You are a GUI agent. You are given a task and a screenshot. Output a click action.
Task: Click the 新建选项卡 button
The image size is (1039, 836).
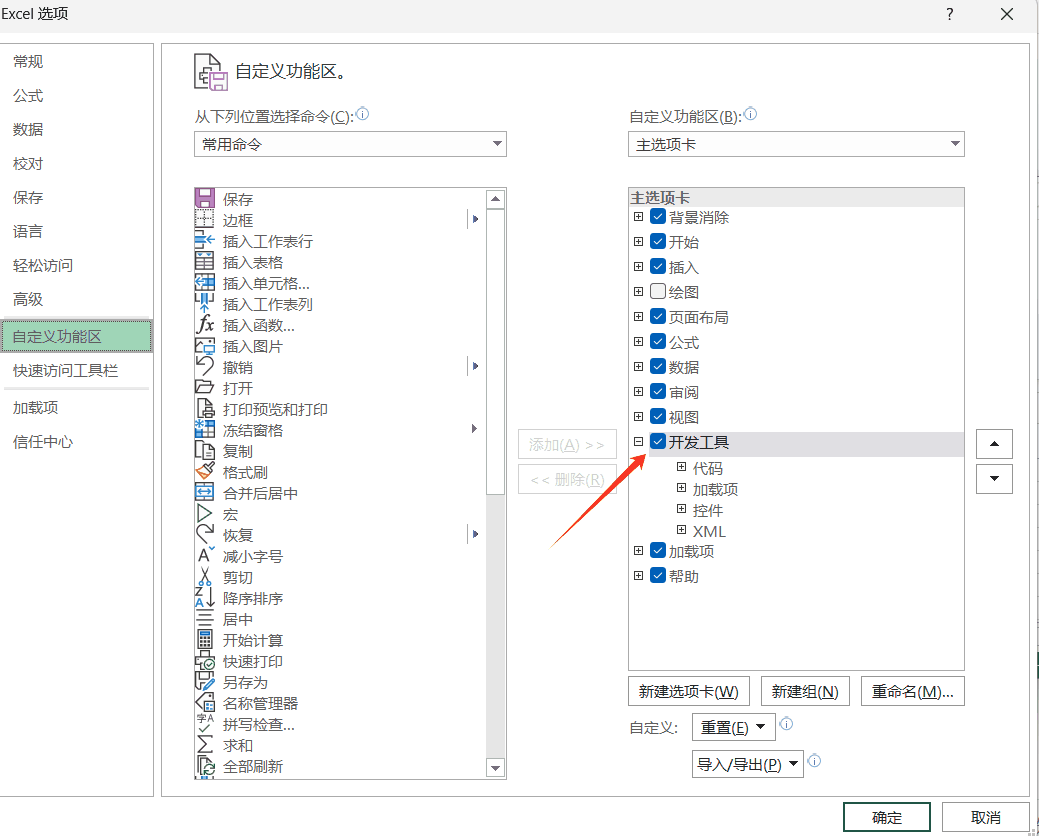point(688,692)
